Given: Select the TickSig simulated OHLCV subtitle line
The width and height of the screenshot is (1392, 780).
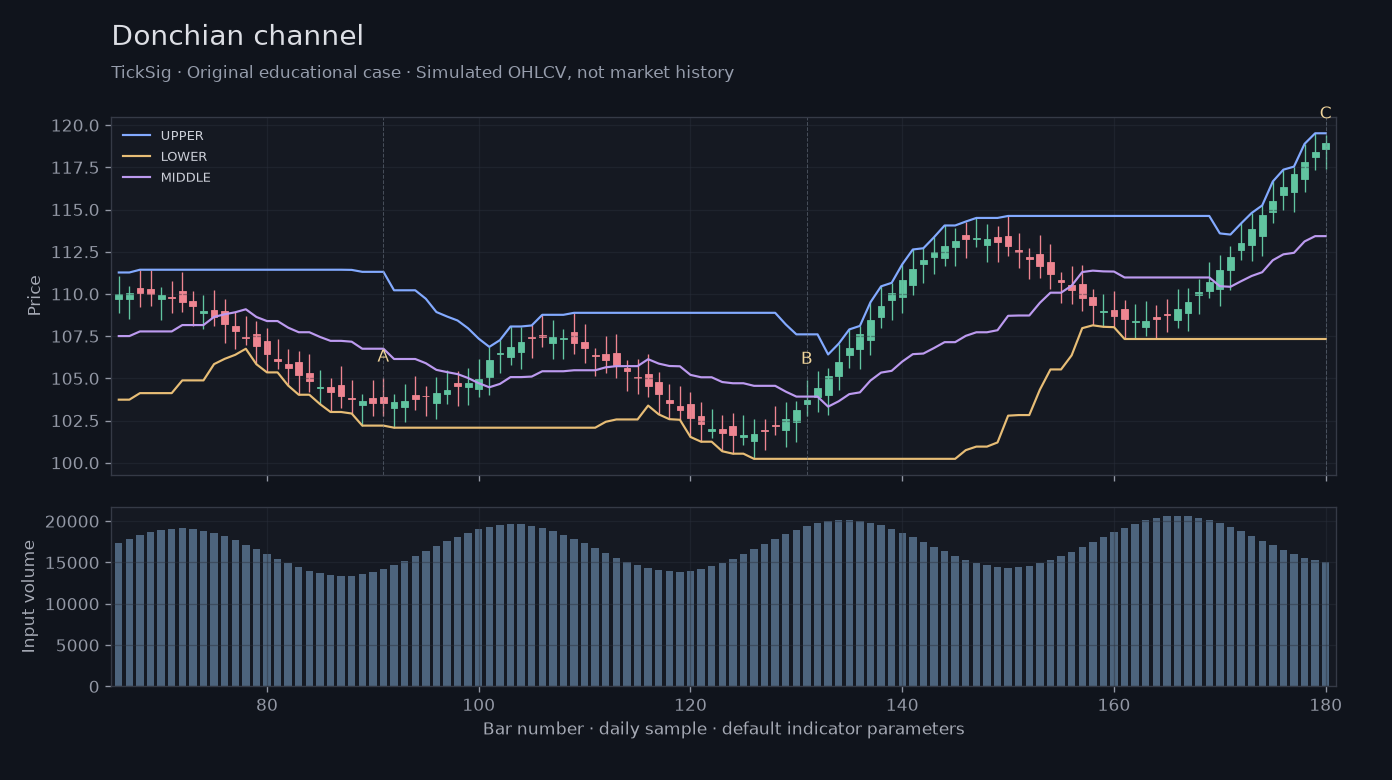Looking at the screenshot, I should [x=422, y=73].
